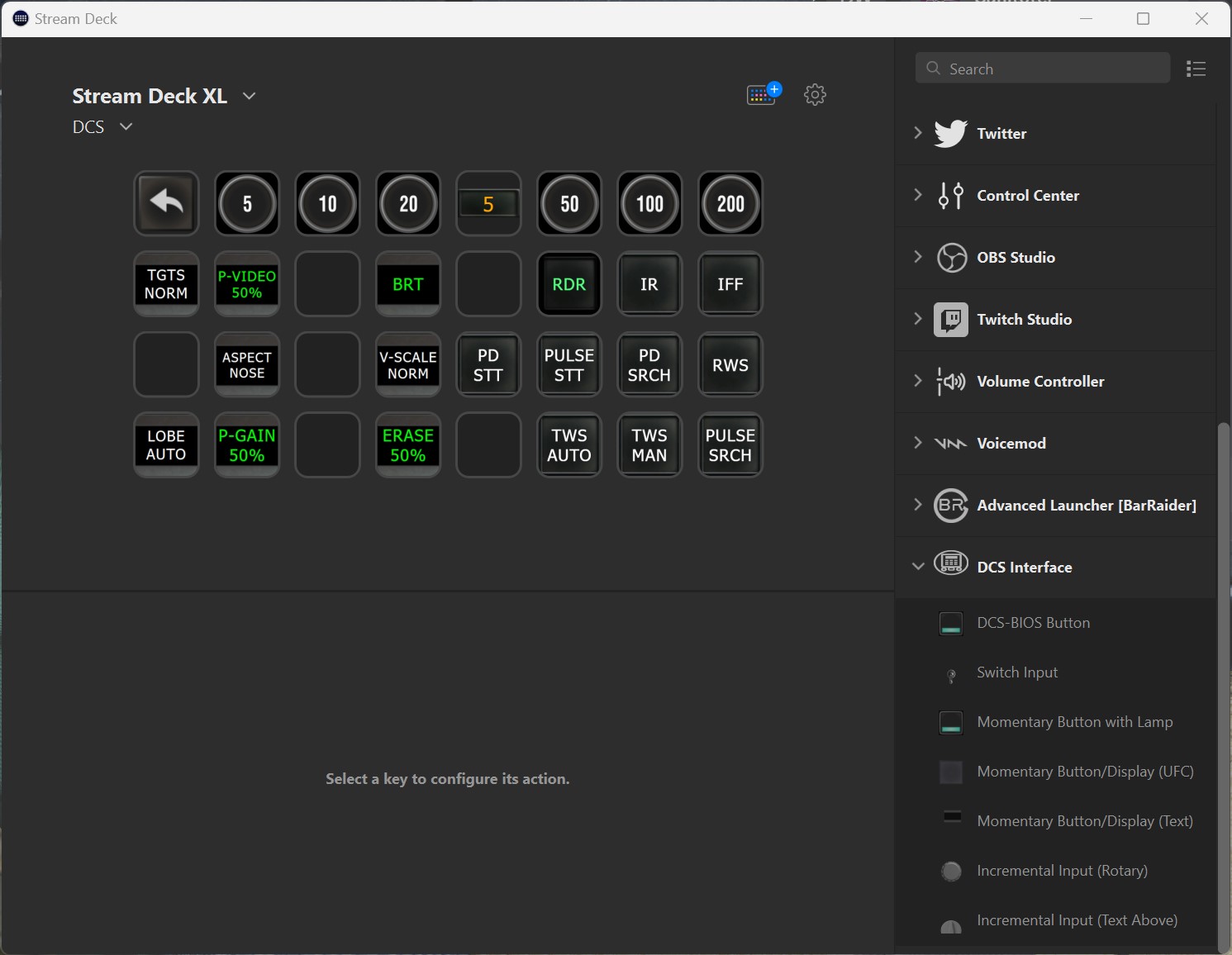Choose Momentary Button/Display (Text) action
The height and width of the screenshot is (955, 1232).
(x=1056, y=821)
